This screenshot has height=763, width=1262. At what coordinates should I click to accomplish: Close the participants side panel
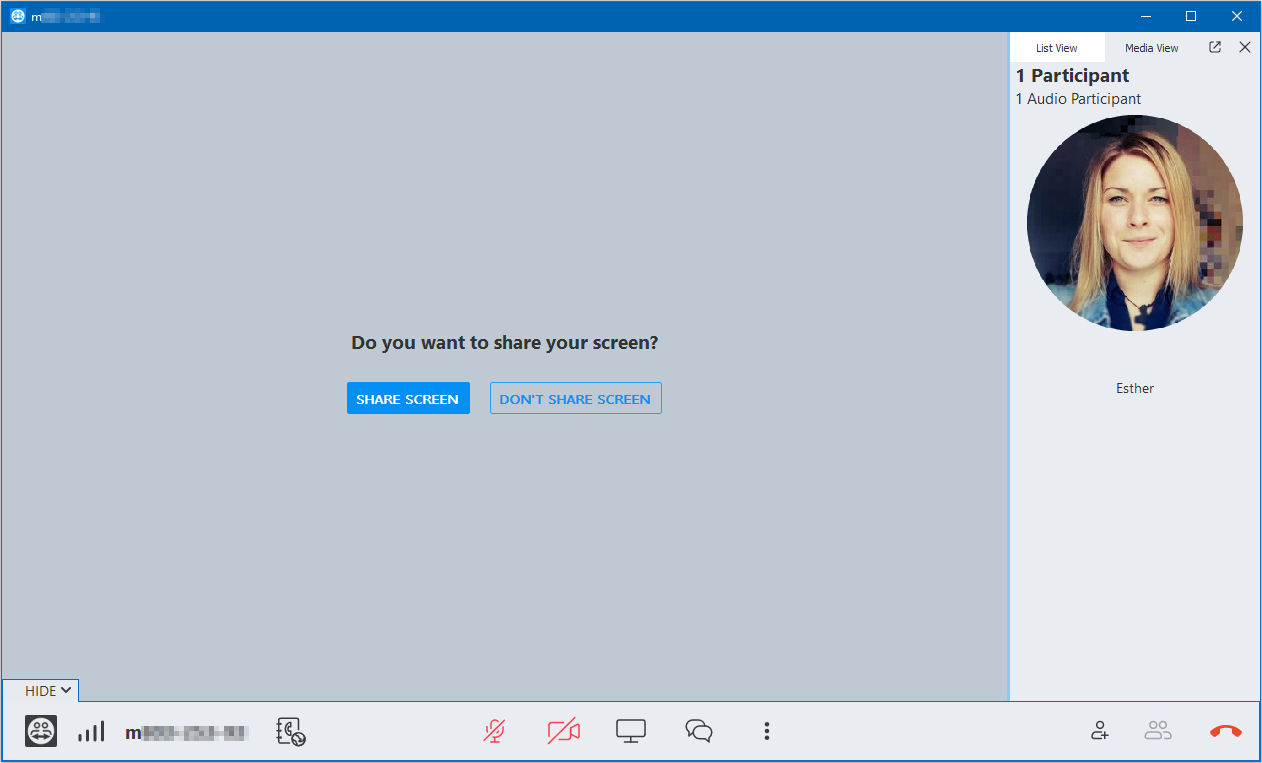click(x=1245, y=47)
